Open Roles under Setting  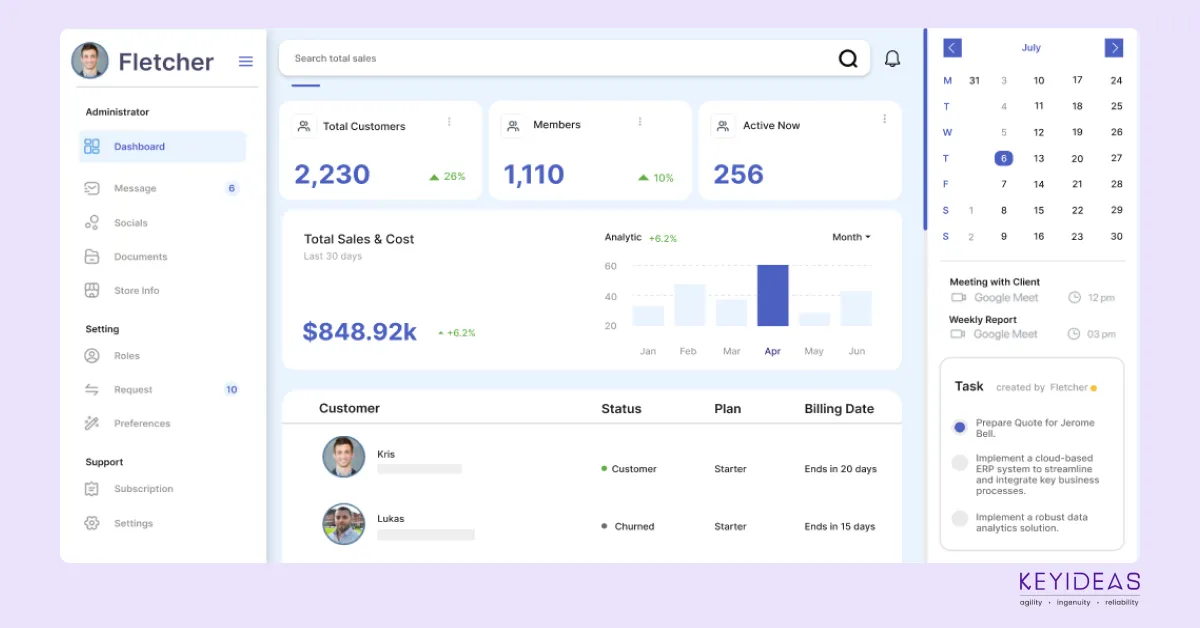126,356
